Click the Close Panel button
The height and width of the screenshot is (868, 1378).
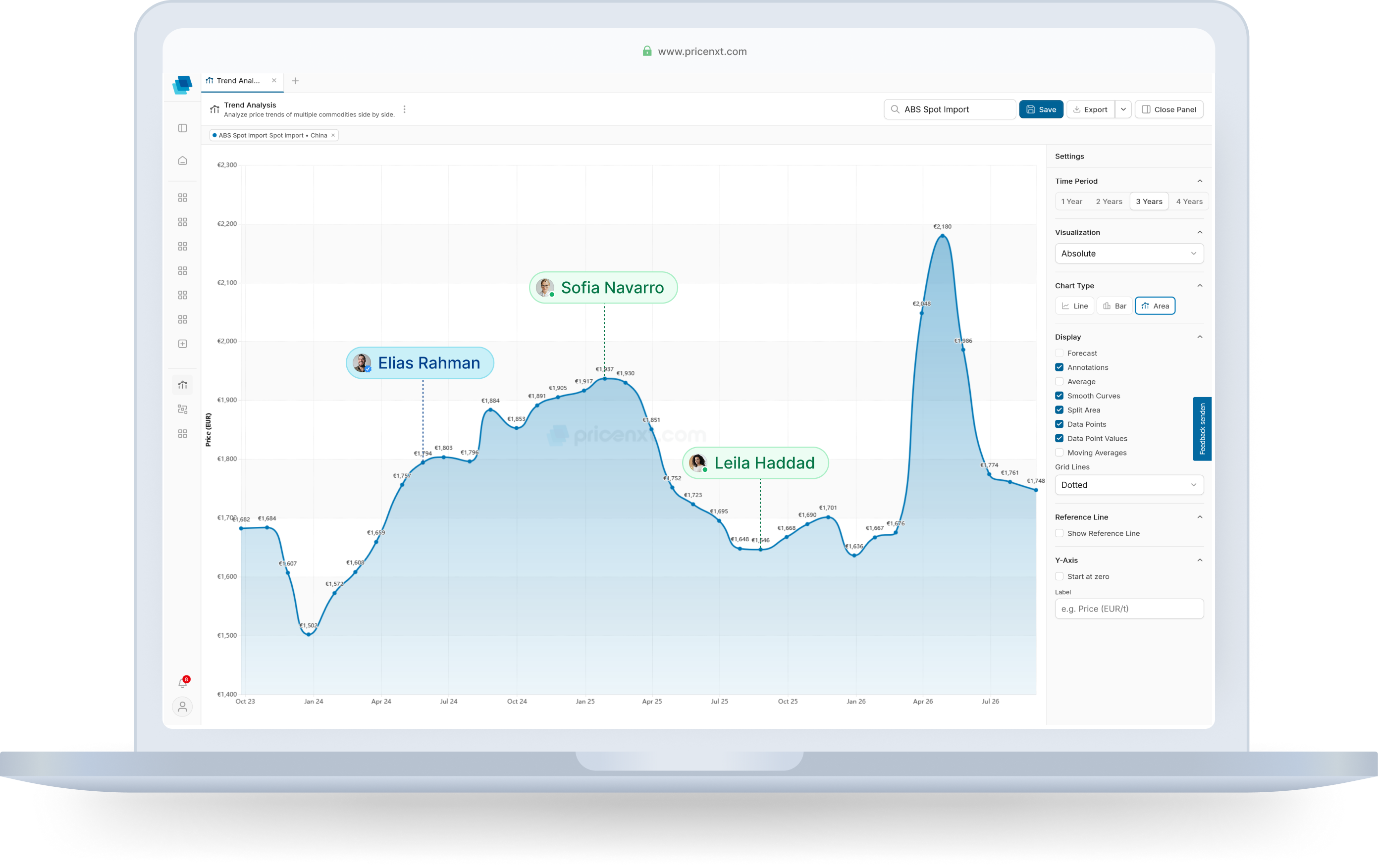1168,109
